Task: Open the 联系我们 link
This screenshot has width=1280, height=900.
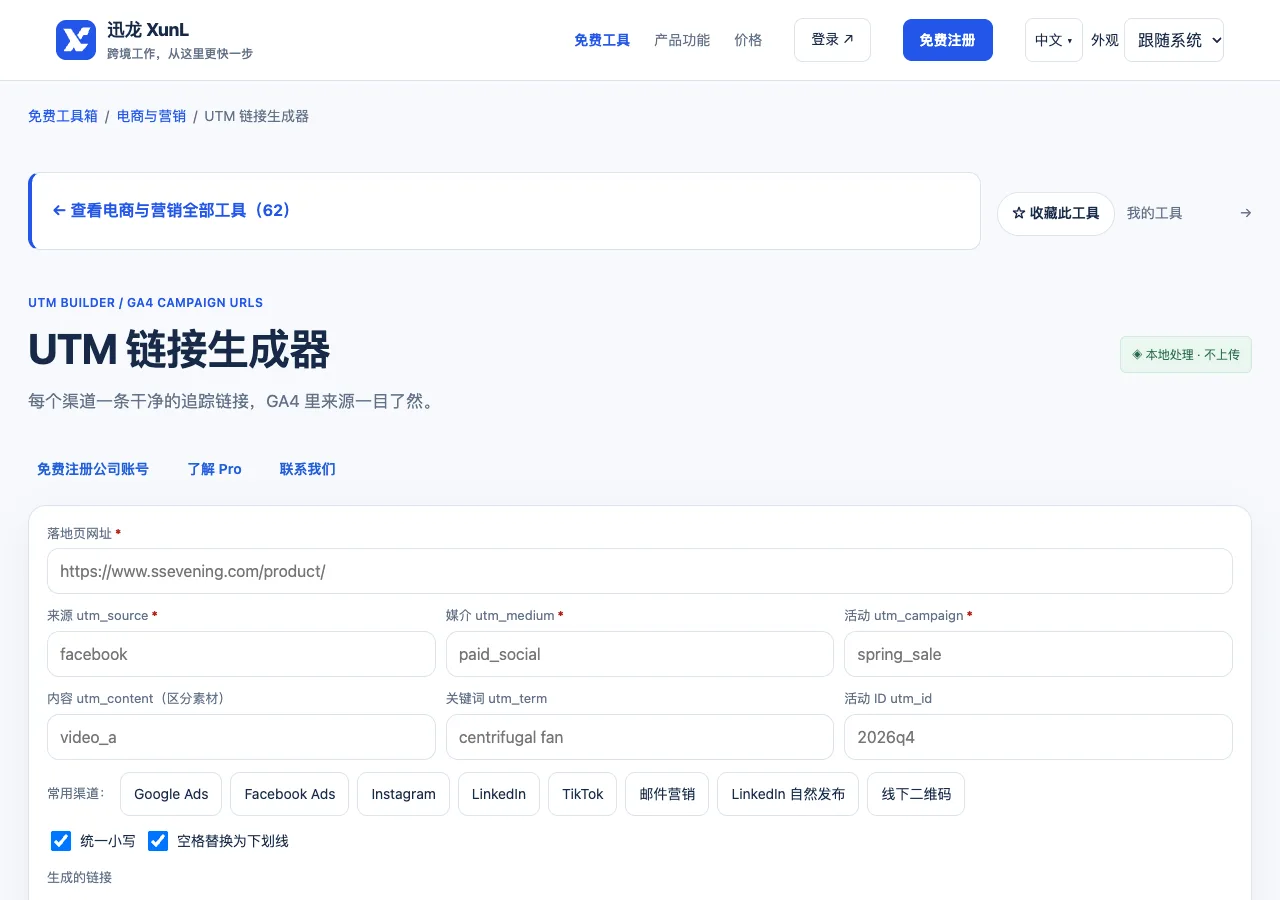Action: click(x=307, y=469)
